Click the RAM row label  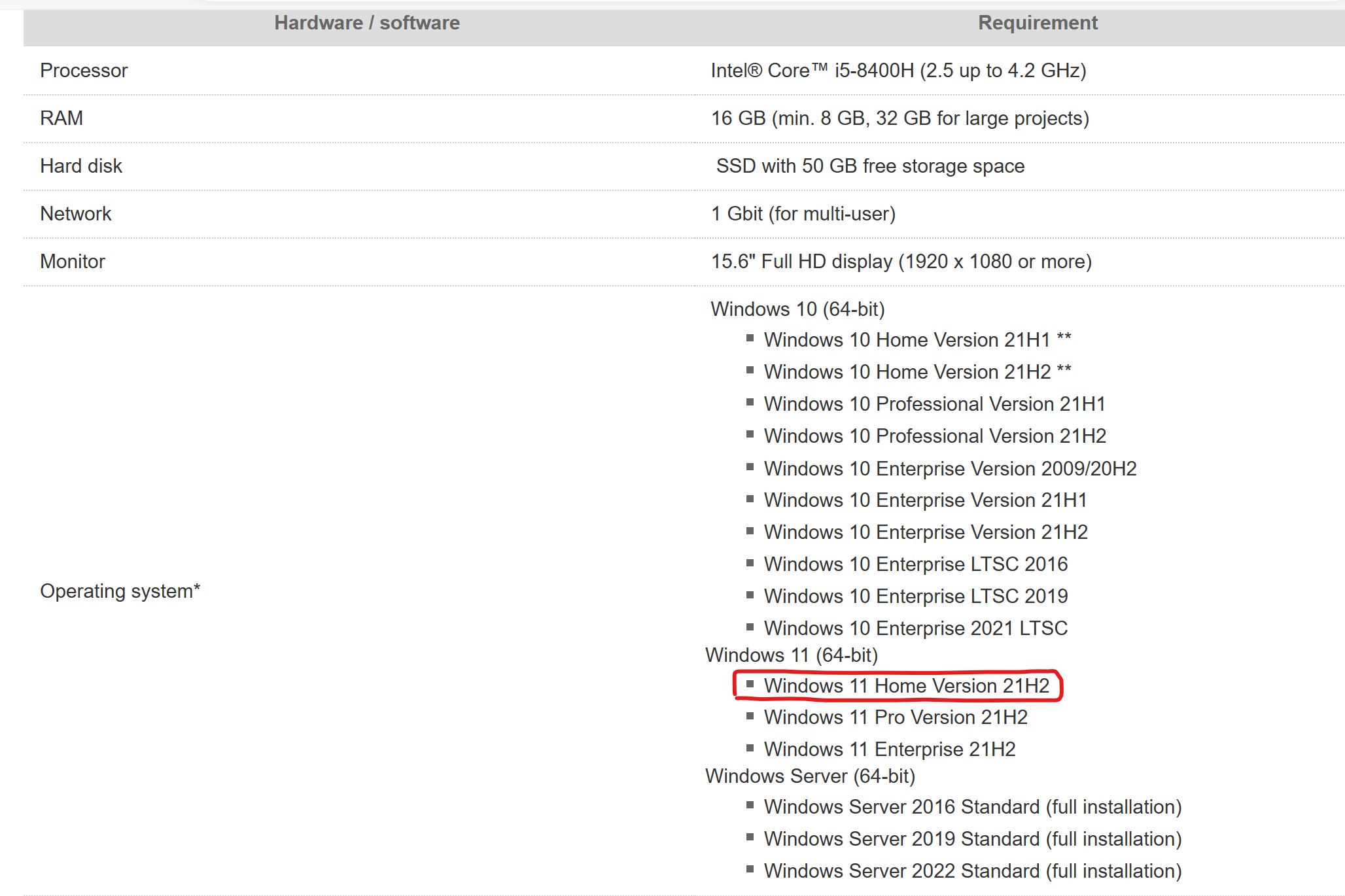pos(61,118)
